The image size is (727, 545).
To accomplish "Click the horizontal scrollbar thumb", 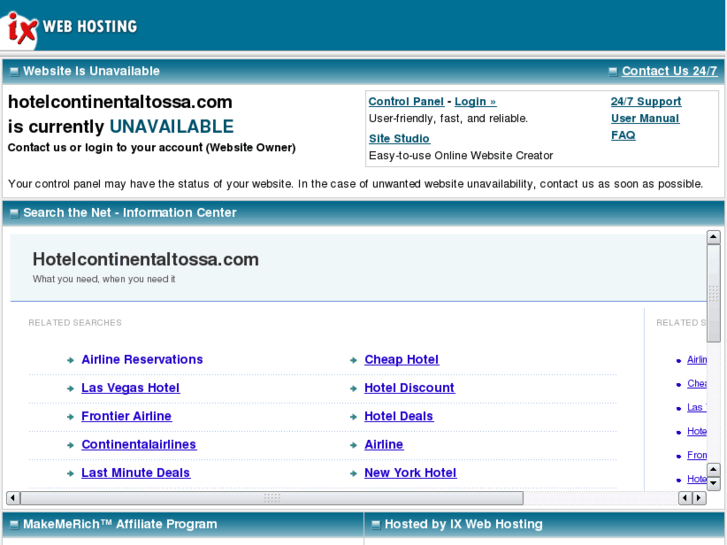I will [272, 498].
